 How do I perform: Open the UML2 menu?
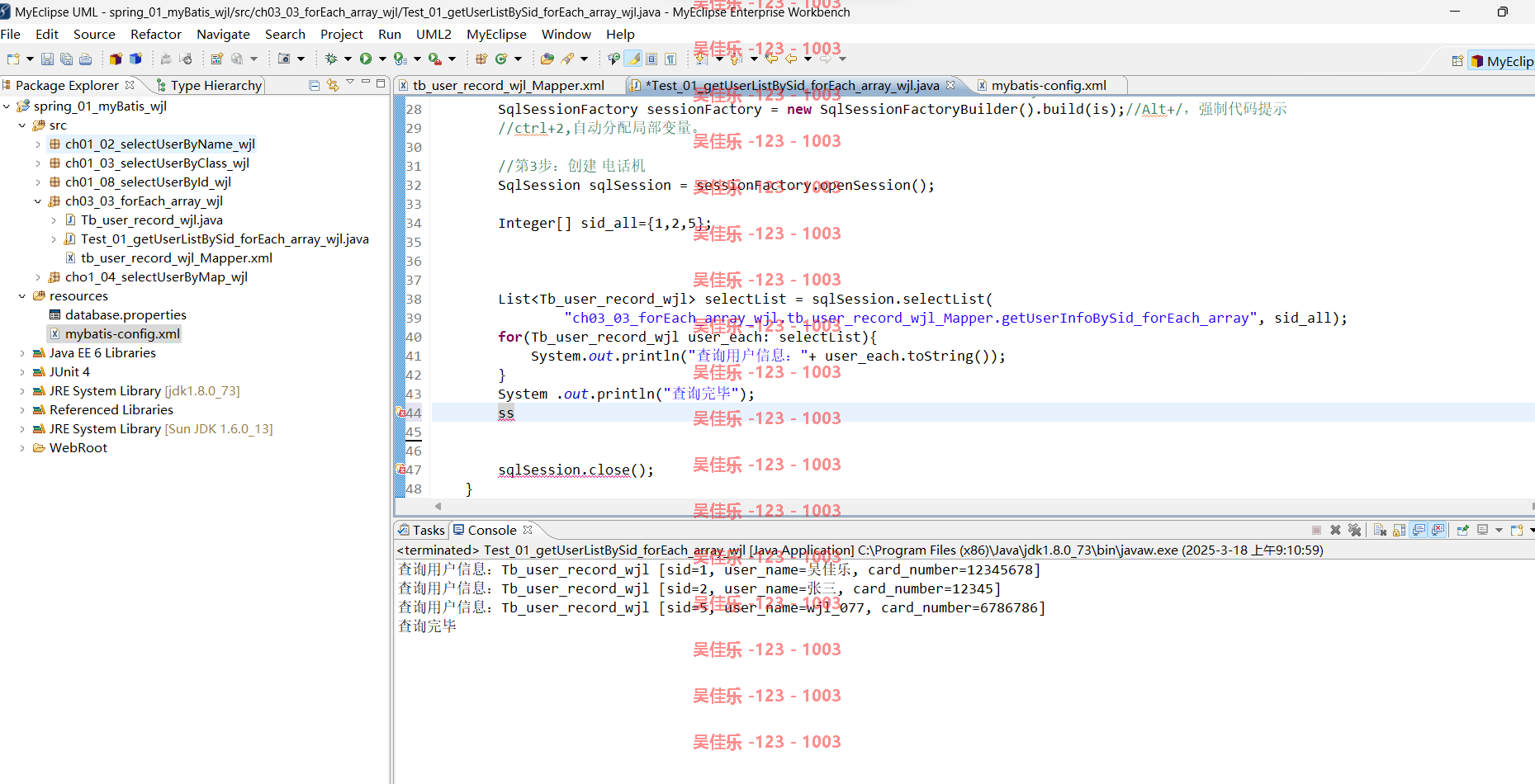coord(433,34)
